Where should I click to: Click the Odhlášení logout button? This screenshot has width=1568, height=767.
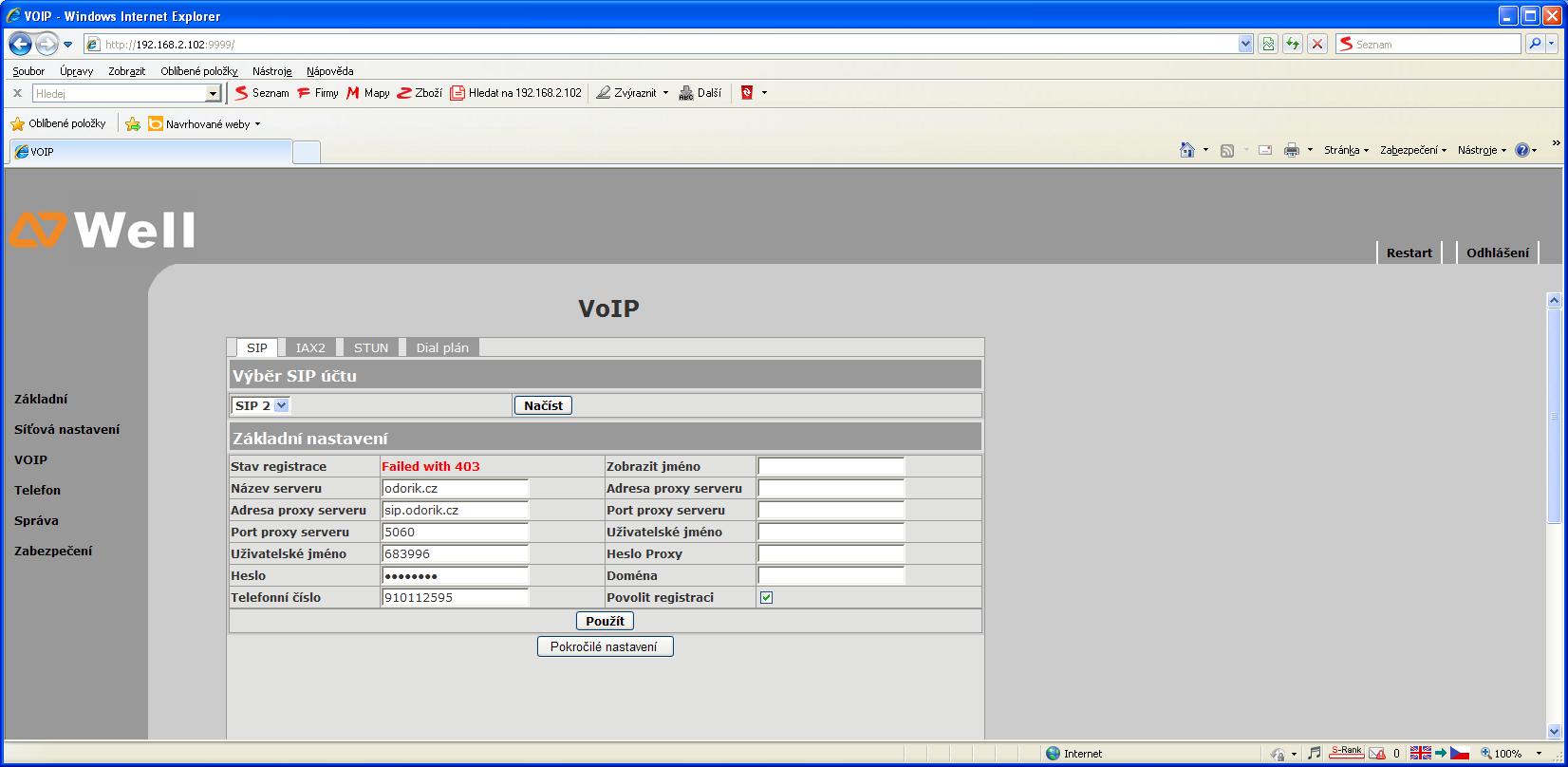coord(1498,253)
